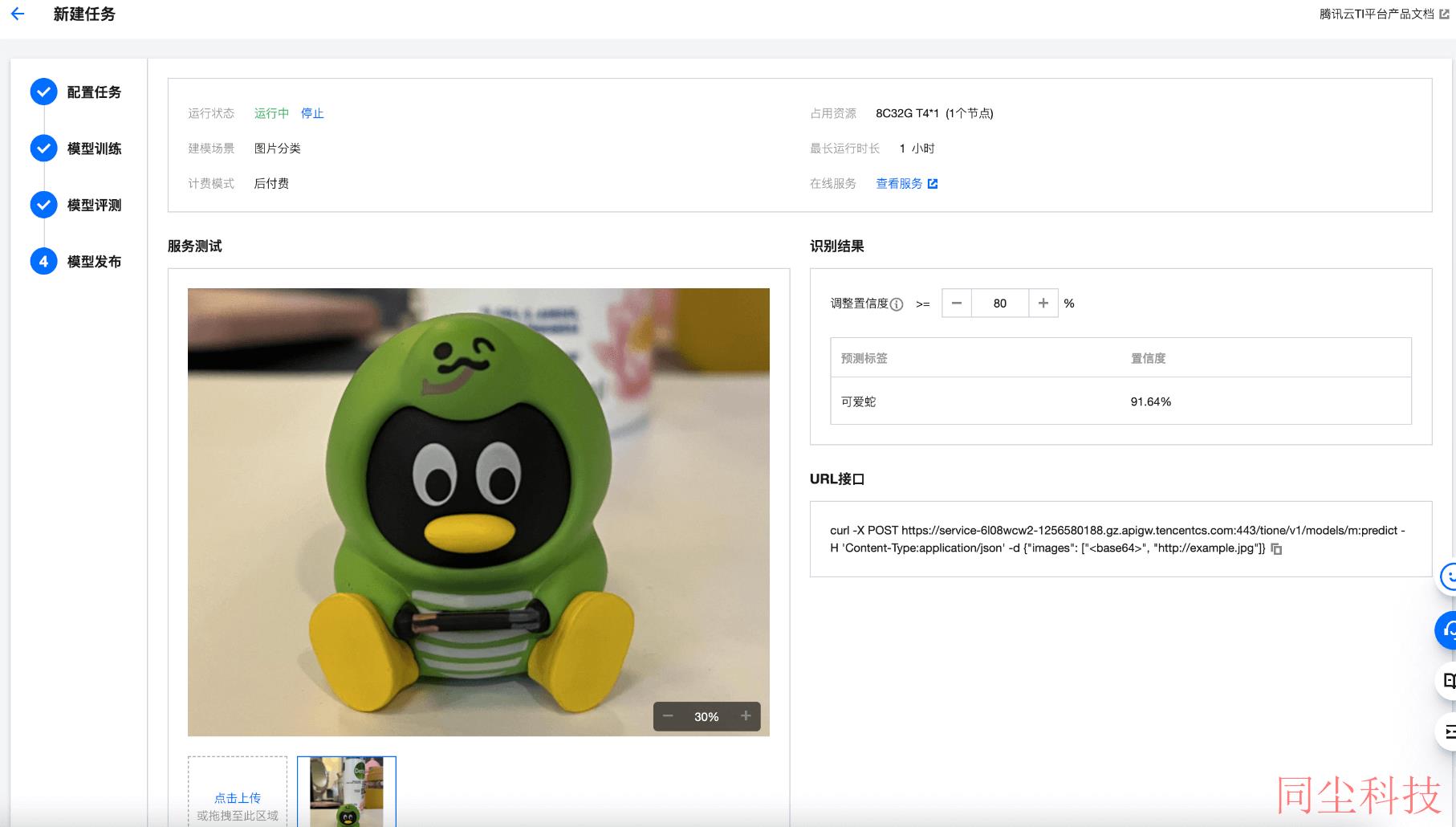Click the 识别结果 section heading
Screen dimensions: 1456x827
click(x=836, y=246)
